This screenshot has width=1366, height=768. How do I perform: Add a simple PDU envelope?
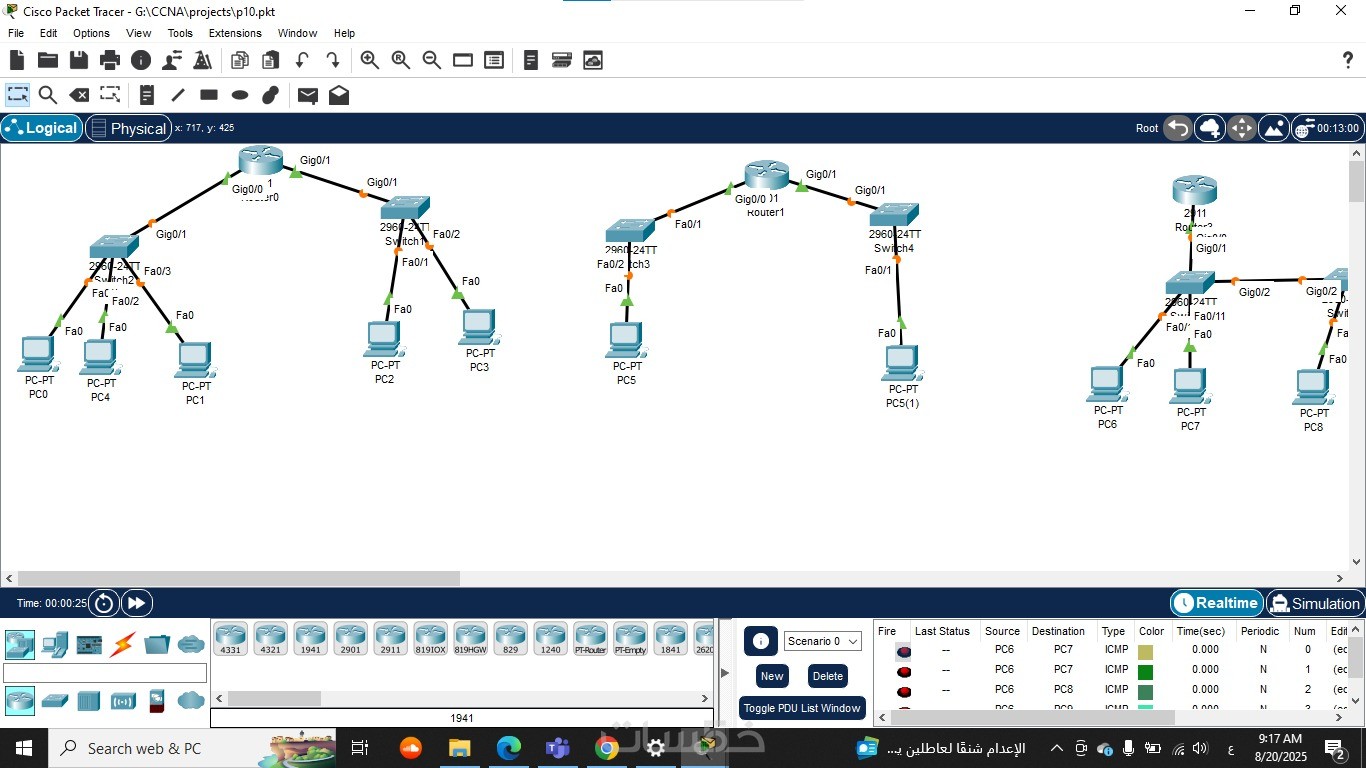coord(308,95)
